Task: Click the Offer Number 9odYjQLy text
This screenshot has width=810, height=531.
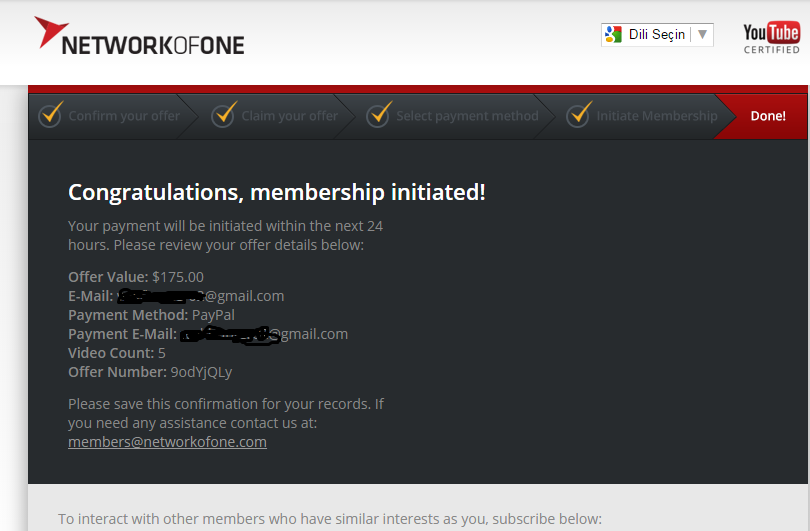Action: pyautogui.click(x=150, y=372)
